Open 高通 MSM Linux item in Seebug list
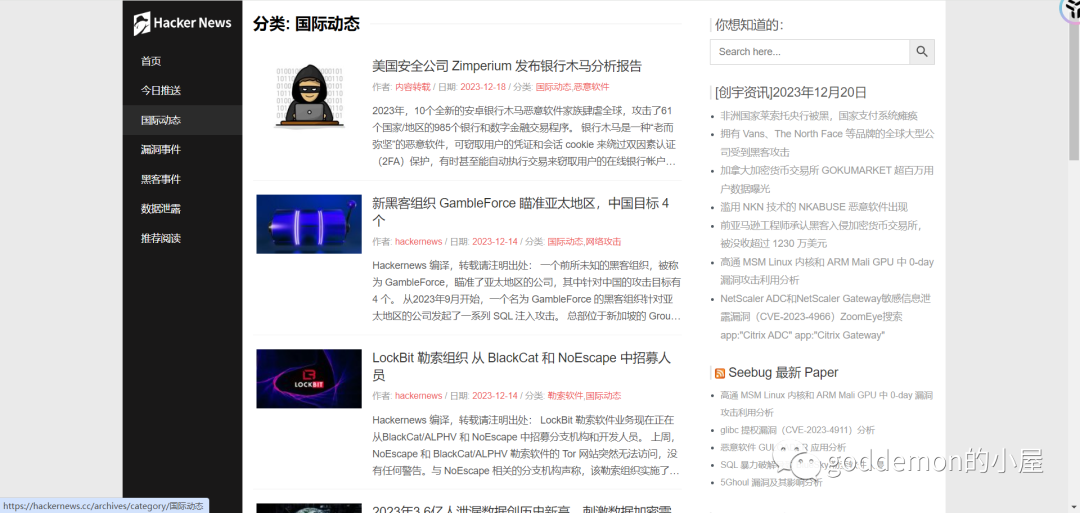 [827, 404]
